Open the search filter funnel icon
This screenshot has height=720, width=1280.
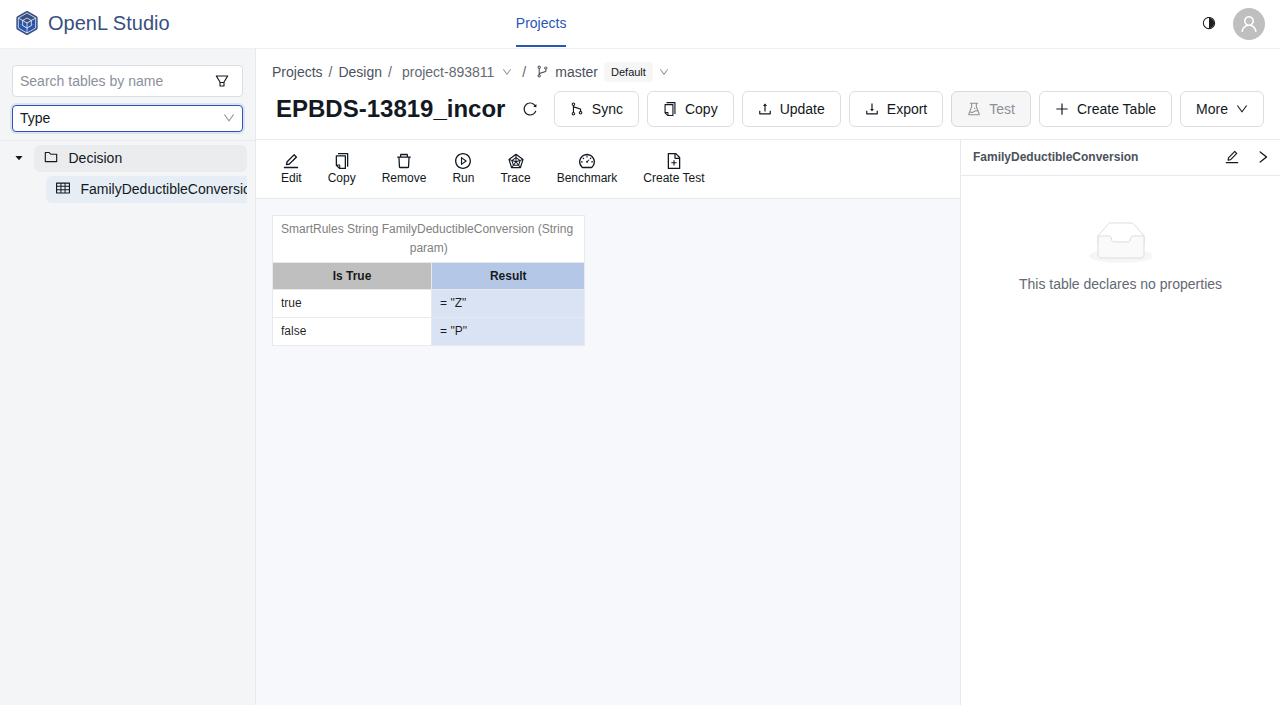(x=222, y=81)
